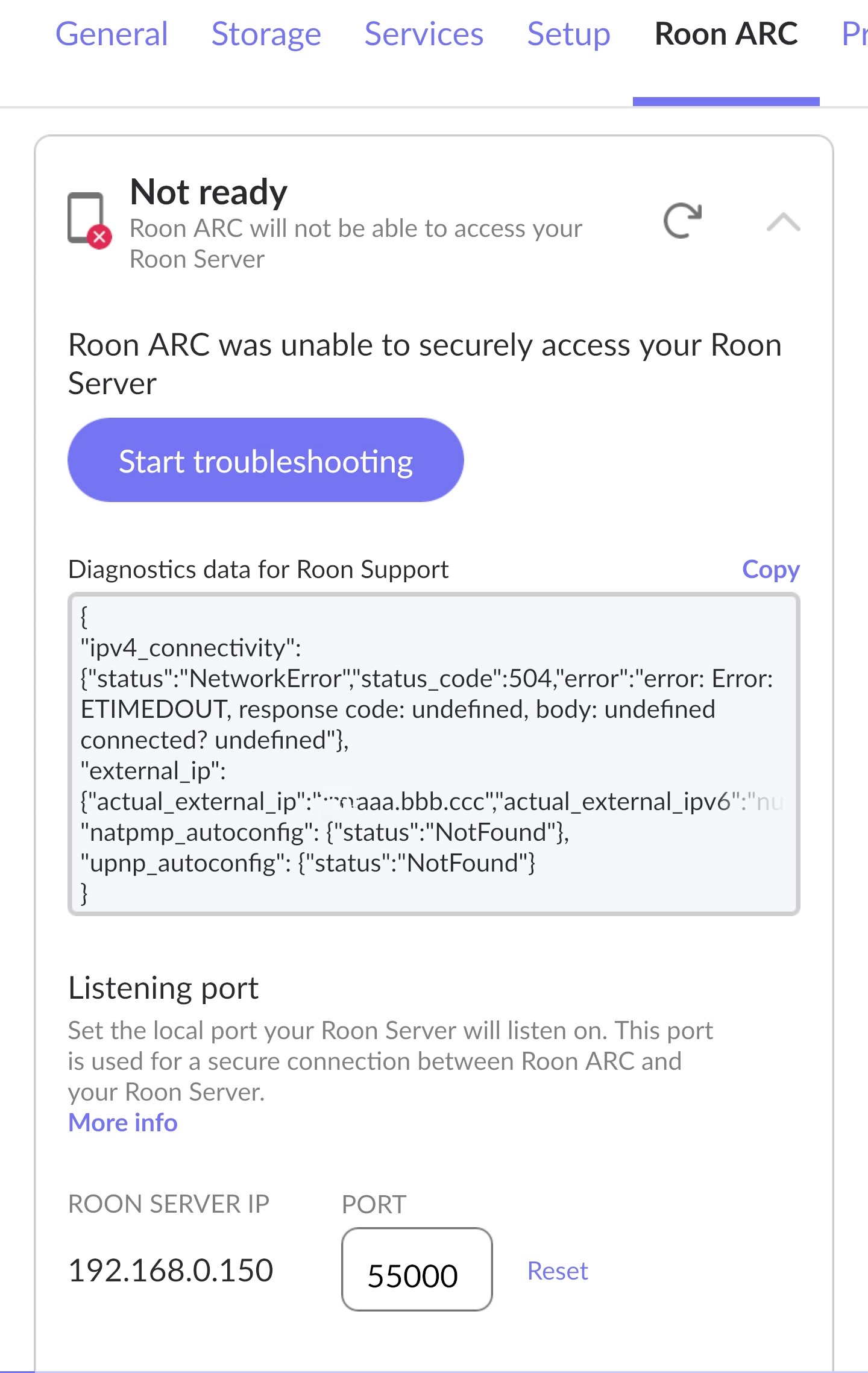Click the port input field showing 55000
868x1373 pixels.
click(x=417, y=1269)
